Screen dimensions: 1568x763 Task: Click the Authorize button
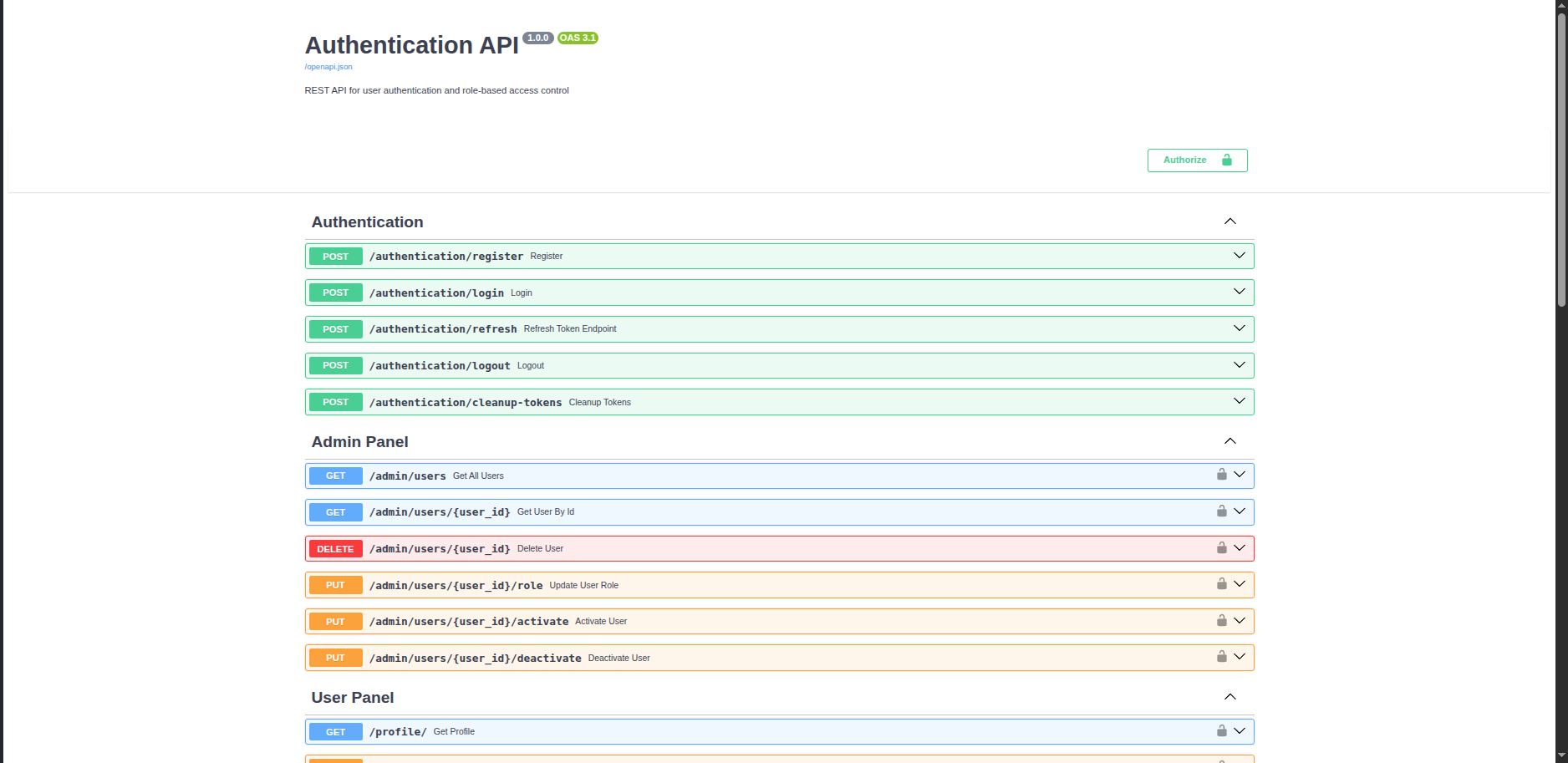(1197, 160)
